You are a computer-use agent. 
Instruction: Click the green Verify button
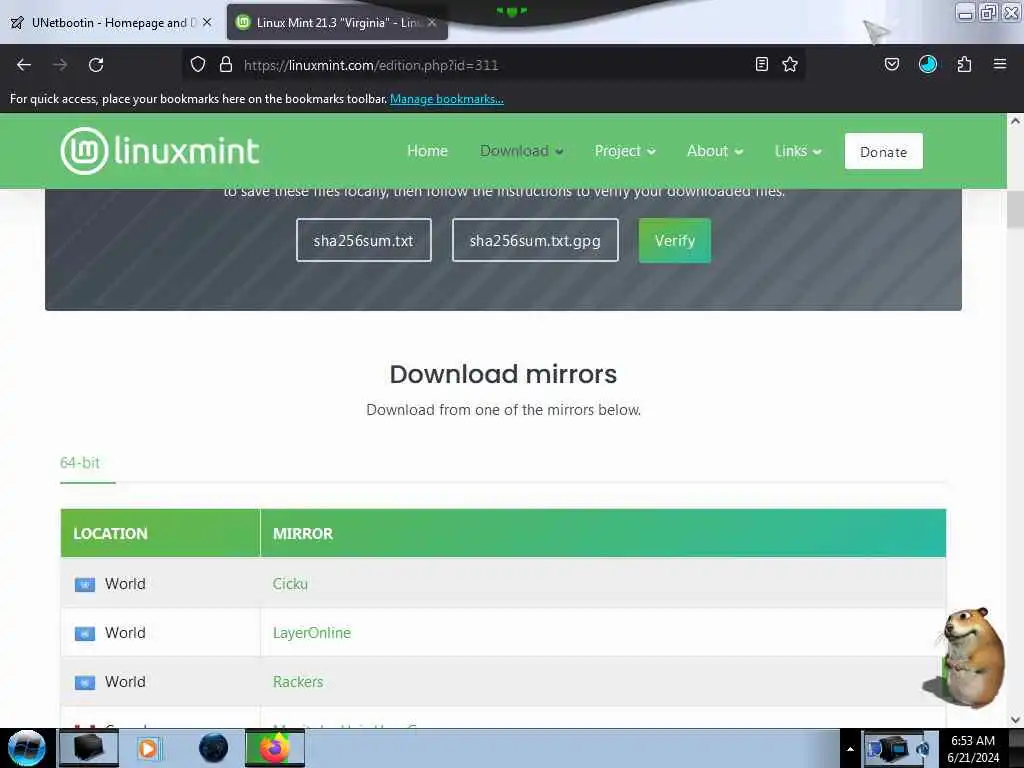pyautogui.click(x=675, y=240)
